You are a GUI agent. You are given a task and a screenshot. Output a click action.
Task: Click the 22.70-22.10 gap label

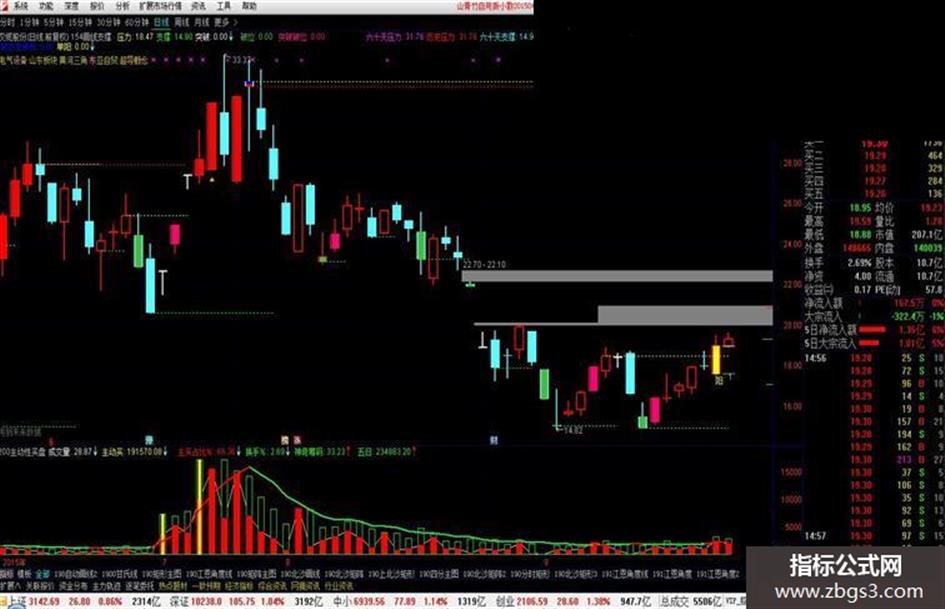click(x=485, y=265)
